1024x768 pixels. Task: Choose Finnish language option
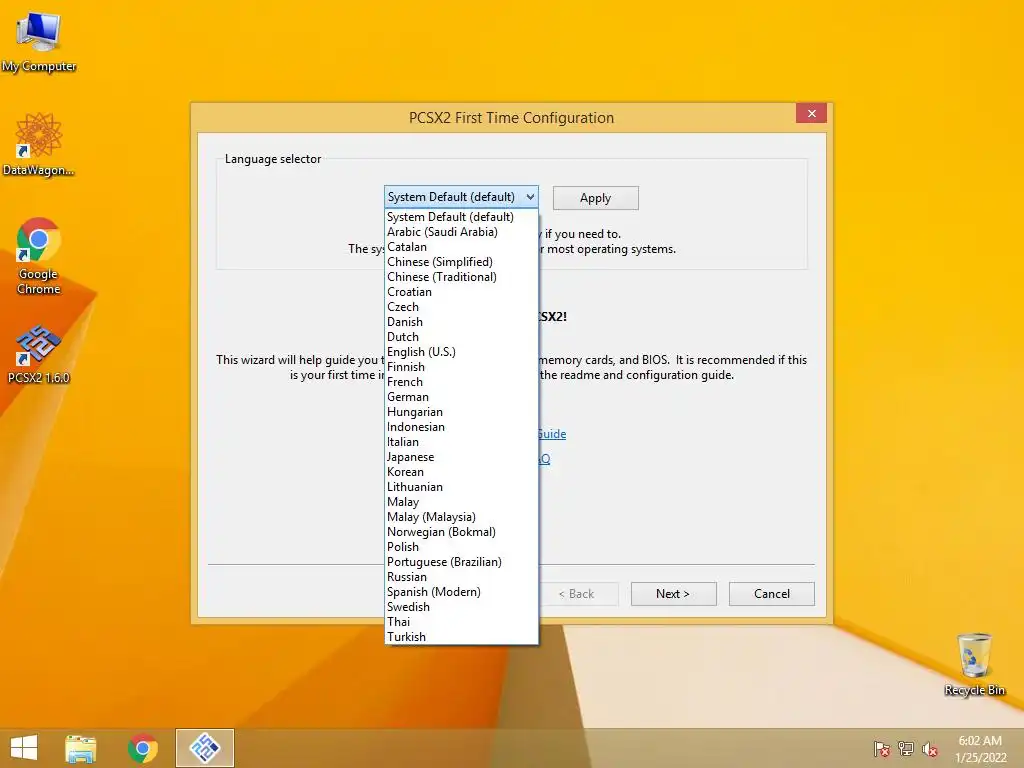461,367
